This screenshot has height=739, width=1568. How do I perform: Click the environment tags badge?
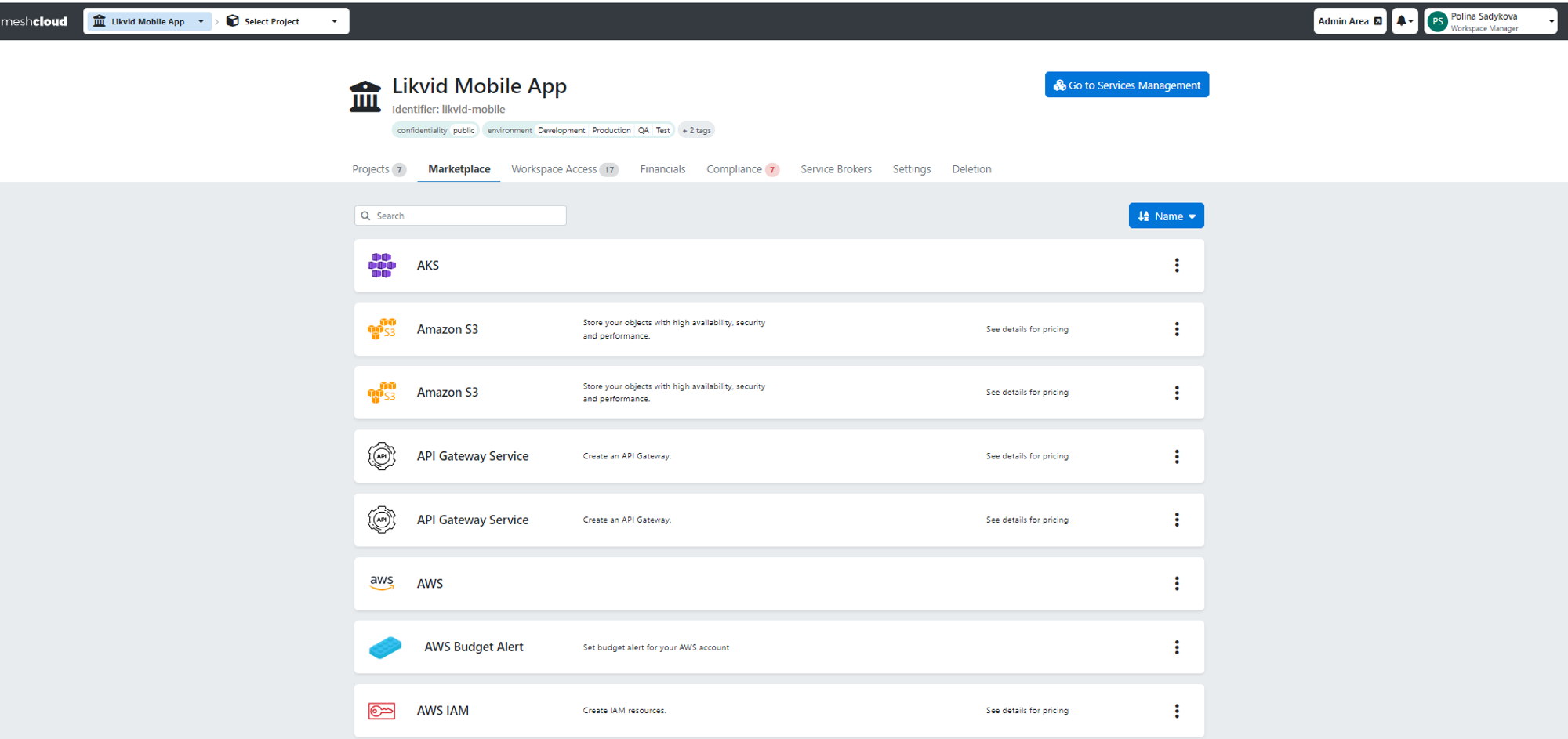pyautogui.click(x=578, y=130)
